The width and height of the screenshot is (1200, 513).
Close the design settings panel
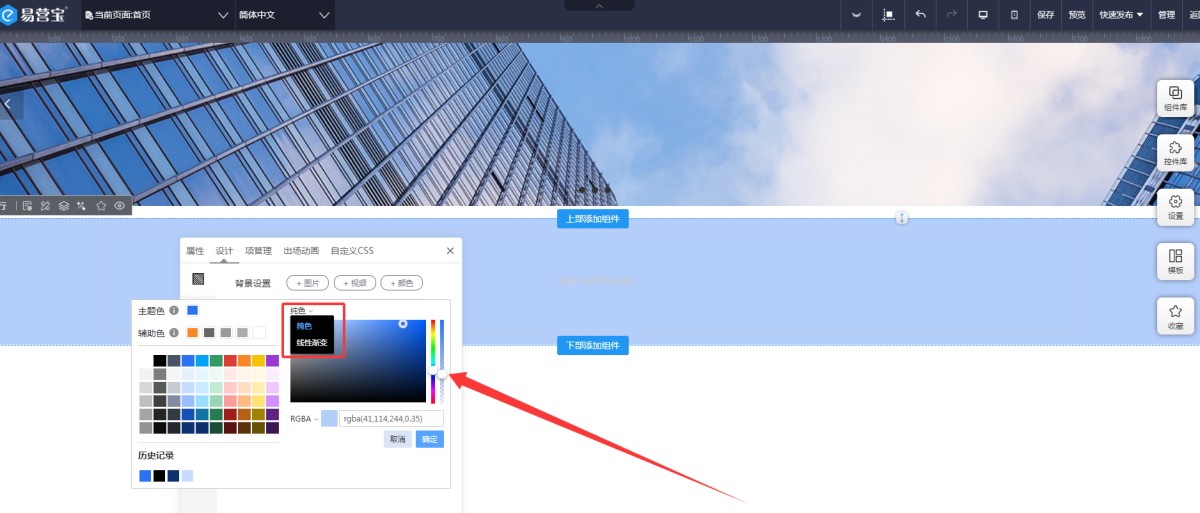pyautogui.click(x=450, y=251)
